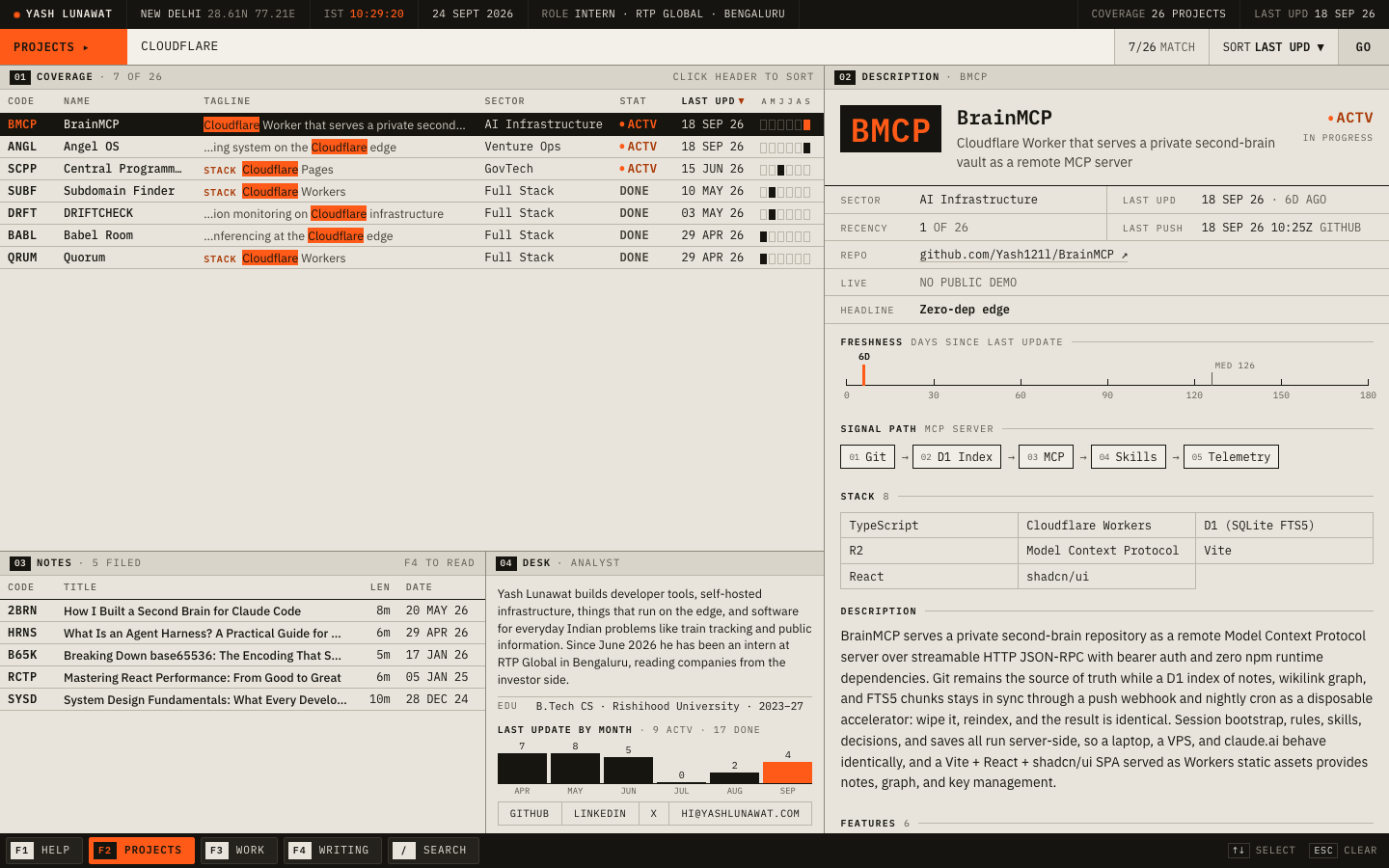
Task: Click the 03 MCP signal step
Action: [x=1046, y=457]
